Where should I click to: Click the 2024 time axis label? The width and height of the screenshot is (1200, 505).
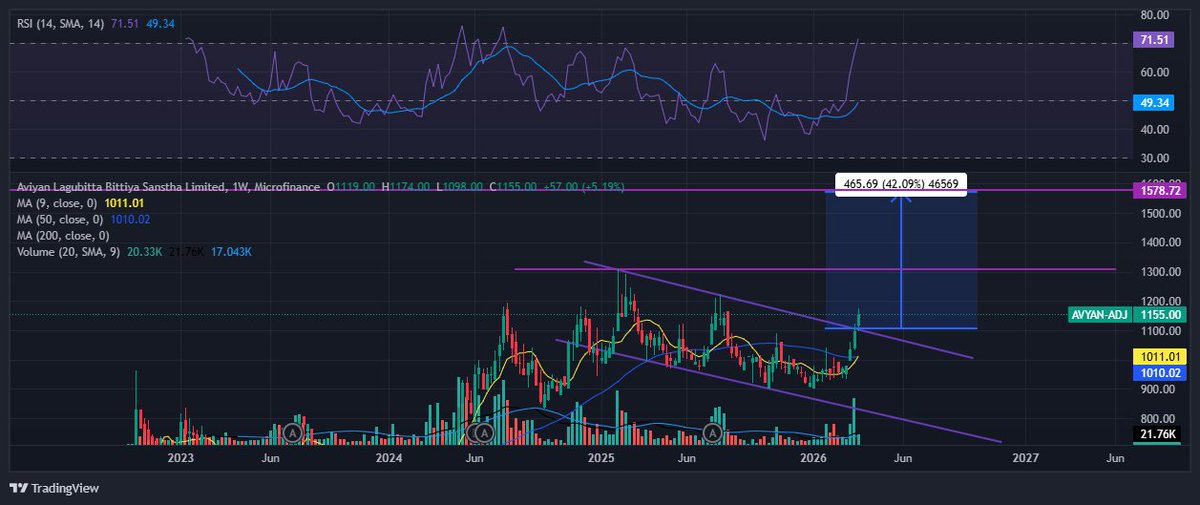pos(389,457)
